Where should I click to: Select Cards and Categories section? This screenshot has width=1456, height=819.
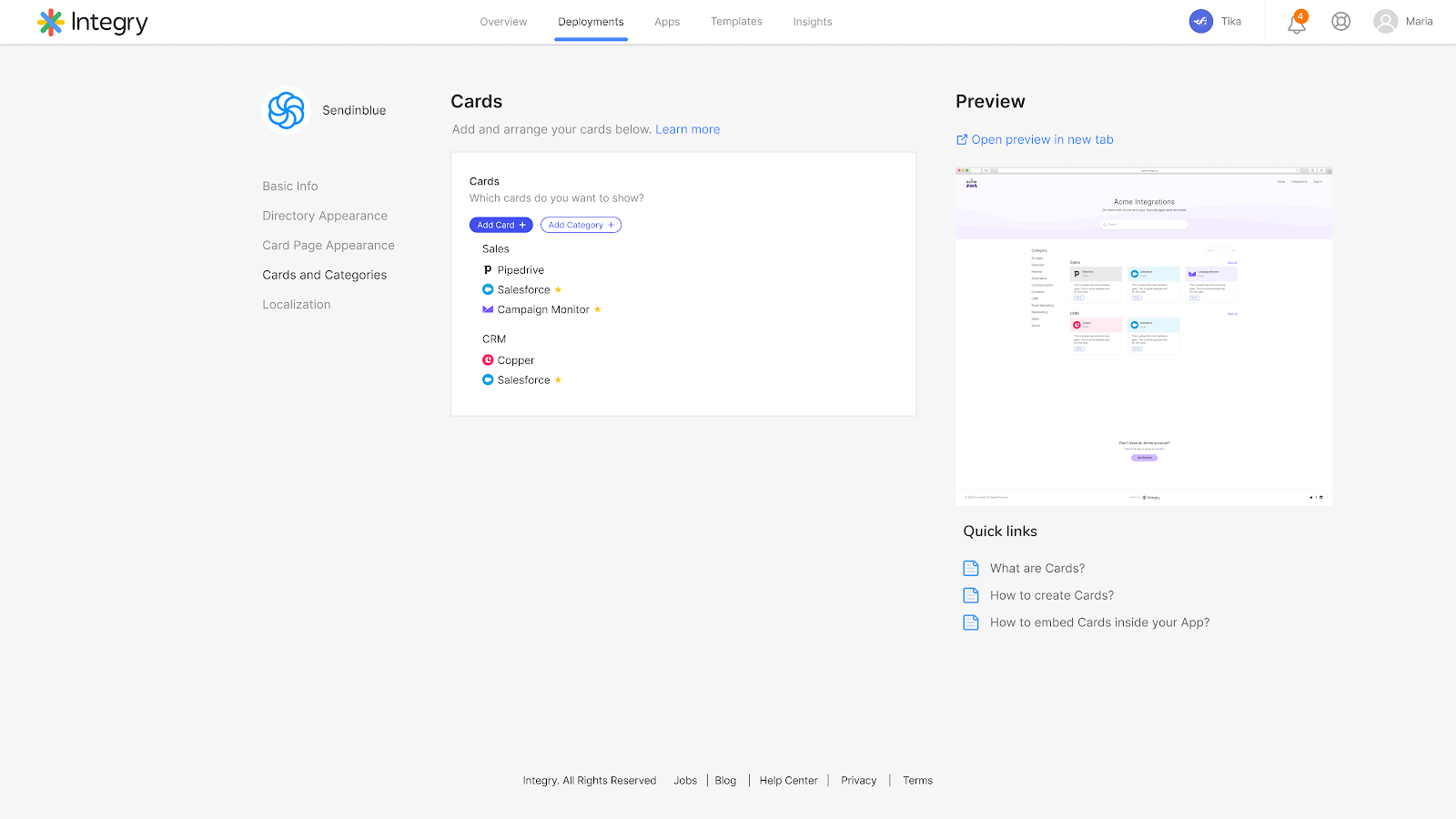pyautogui.click(x=325, y=275)
